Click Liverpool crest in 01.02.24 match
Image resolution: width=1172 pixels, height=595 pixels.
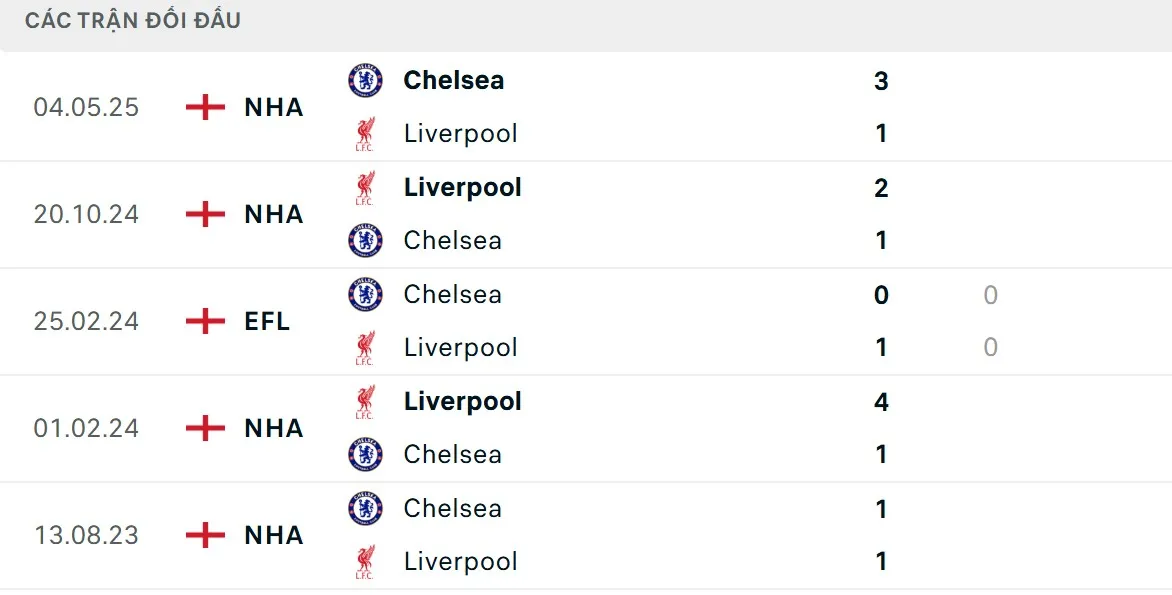365,401
